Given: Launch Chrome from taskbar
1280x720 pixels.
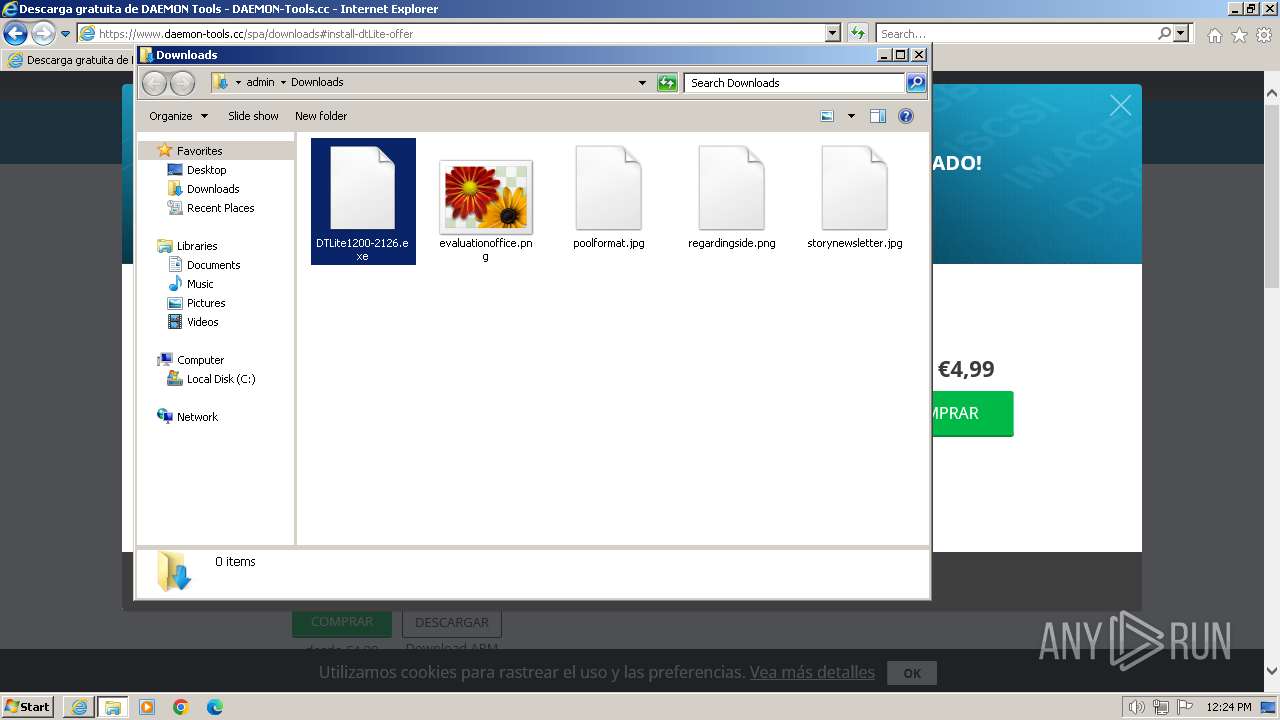Looking at the screenshot, I should 181,706.
